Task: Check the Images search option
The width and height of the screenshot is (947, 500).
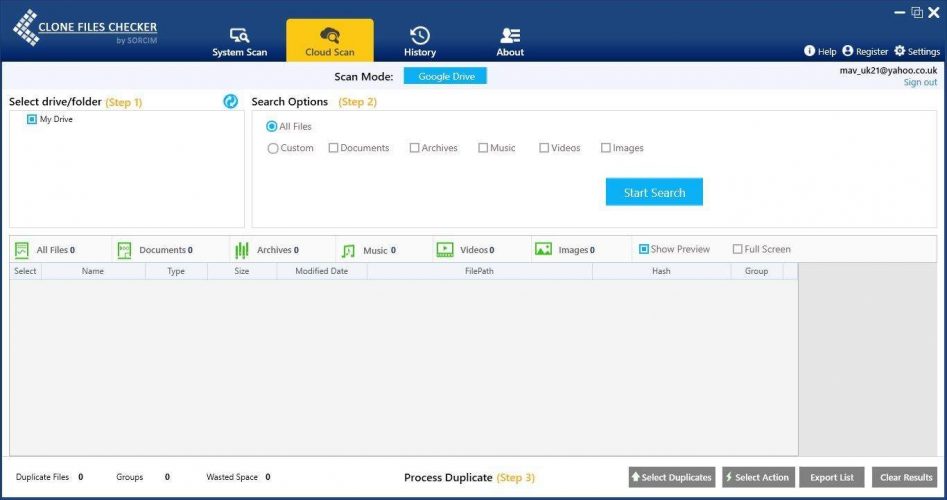Action: click(x=606, y=148)
